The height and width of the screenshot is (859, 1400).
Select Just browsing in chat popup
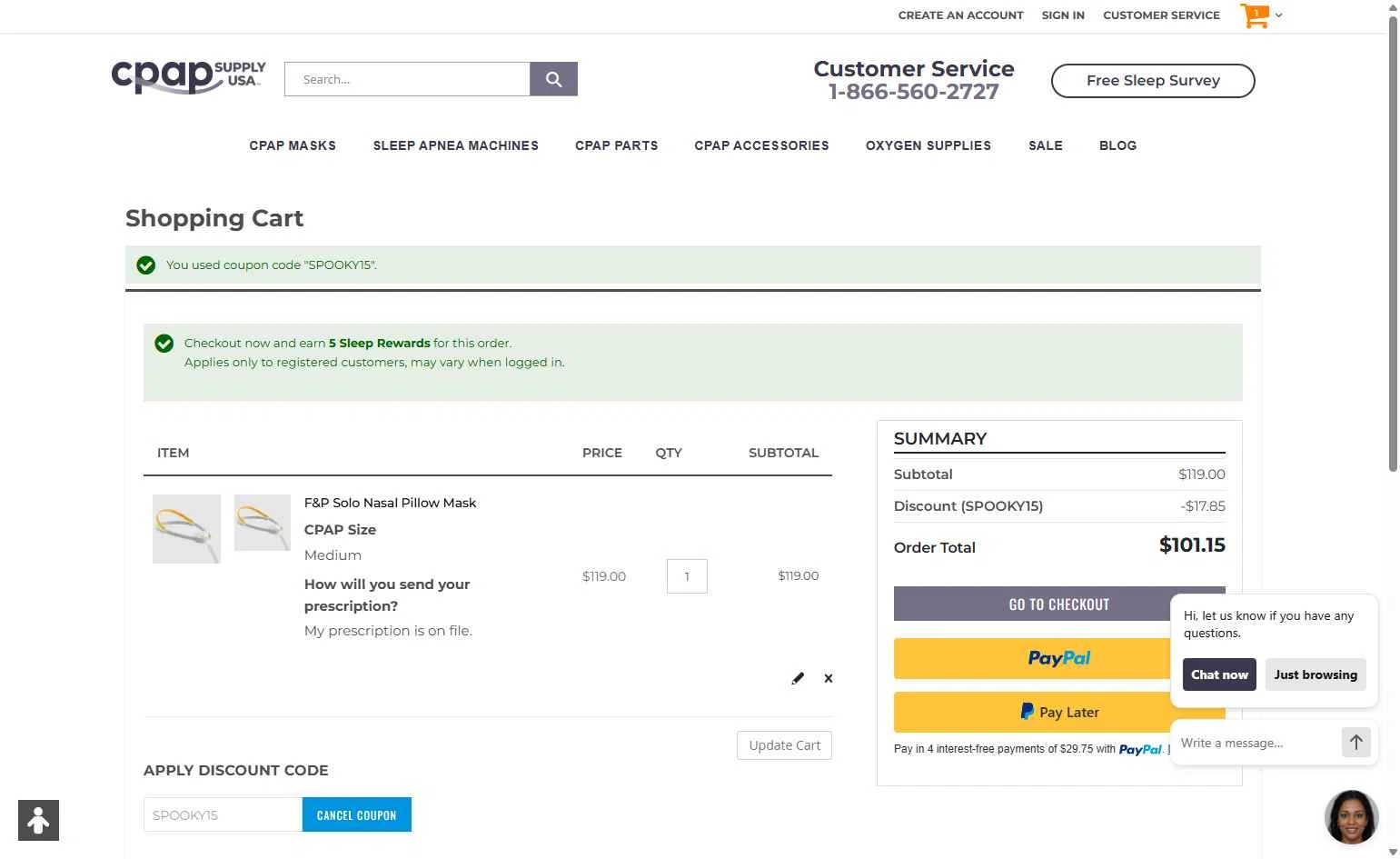(1316, 674)
